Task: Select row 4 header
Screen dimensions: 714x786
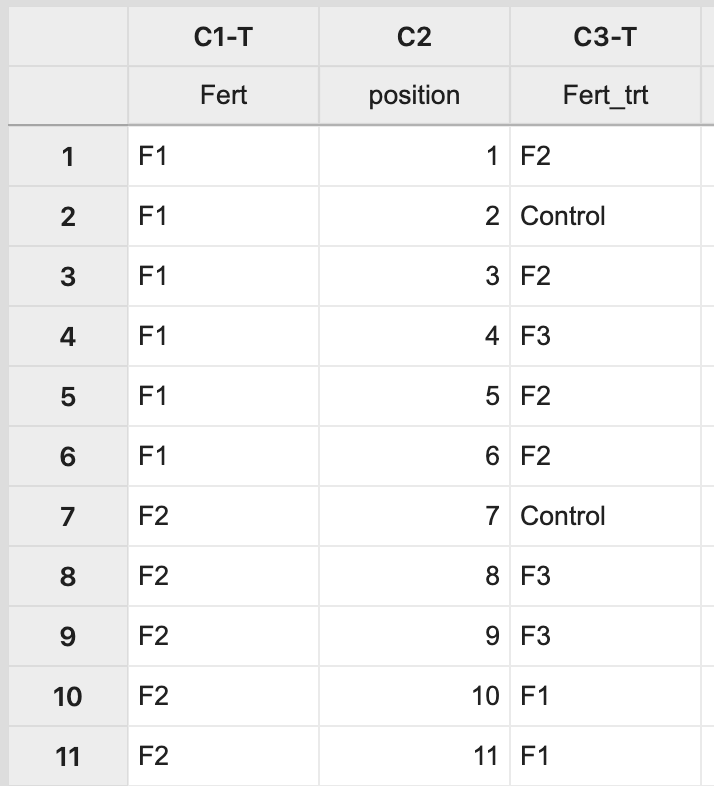Action: click(x=67, y=336)
